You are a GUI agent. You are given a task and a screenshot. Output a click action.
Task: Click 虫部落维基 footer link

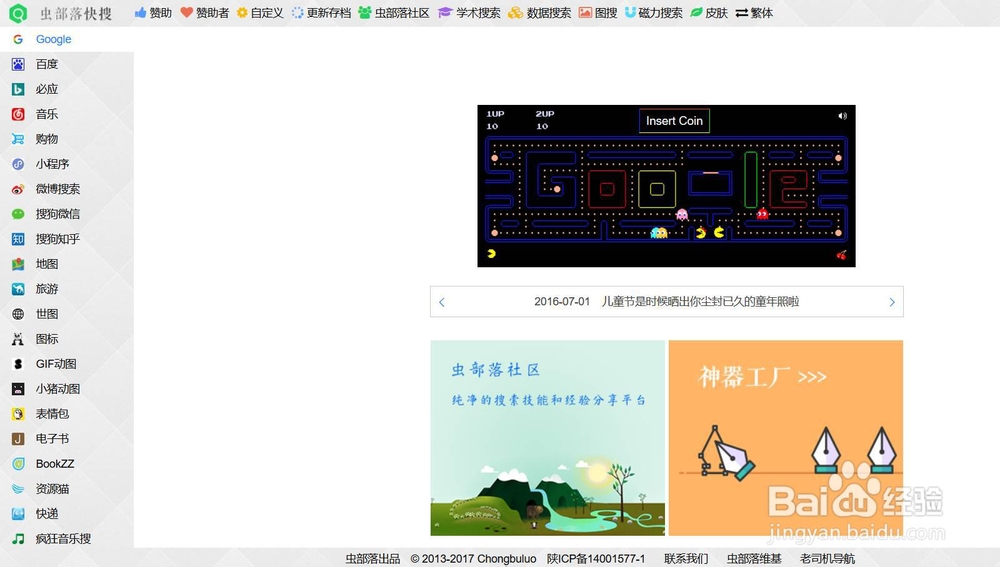(754, 559)
